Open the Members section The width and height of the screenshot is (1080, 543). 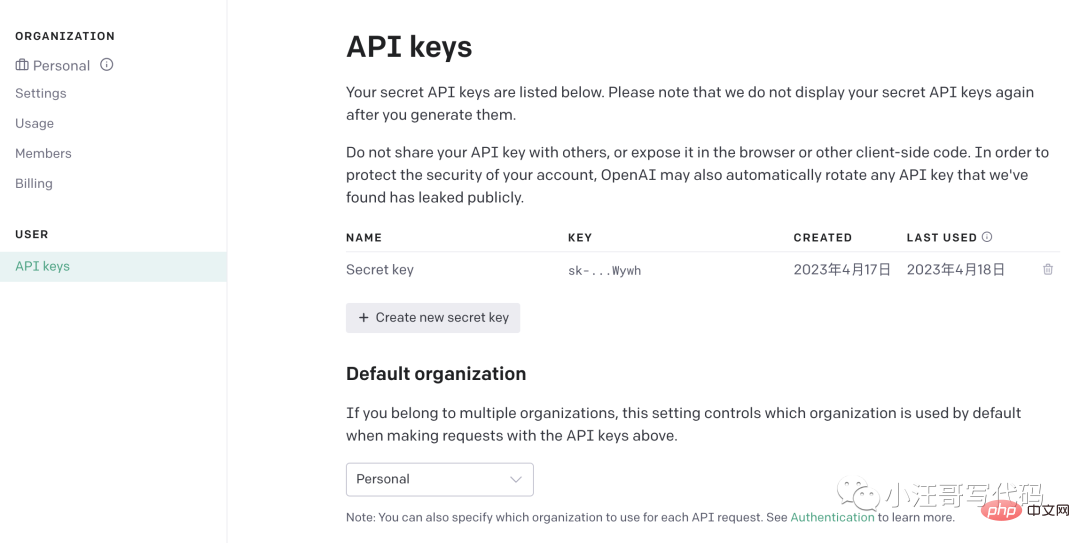tap(43, 153)
